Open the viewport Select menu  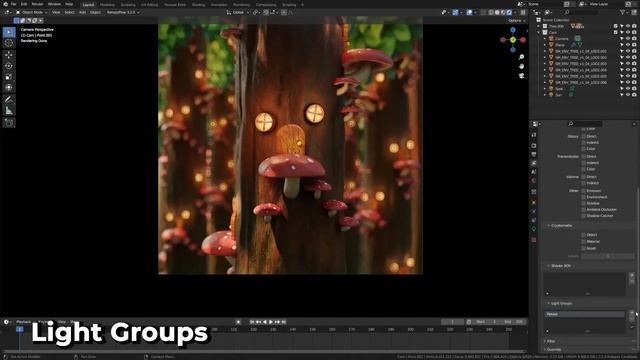(69, 13)
